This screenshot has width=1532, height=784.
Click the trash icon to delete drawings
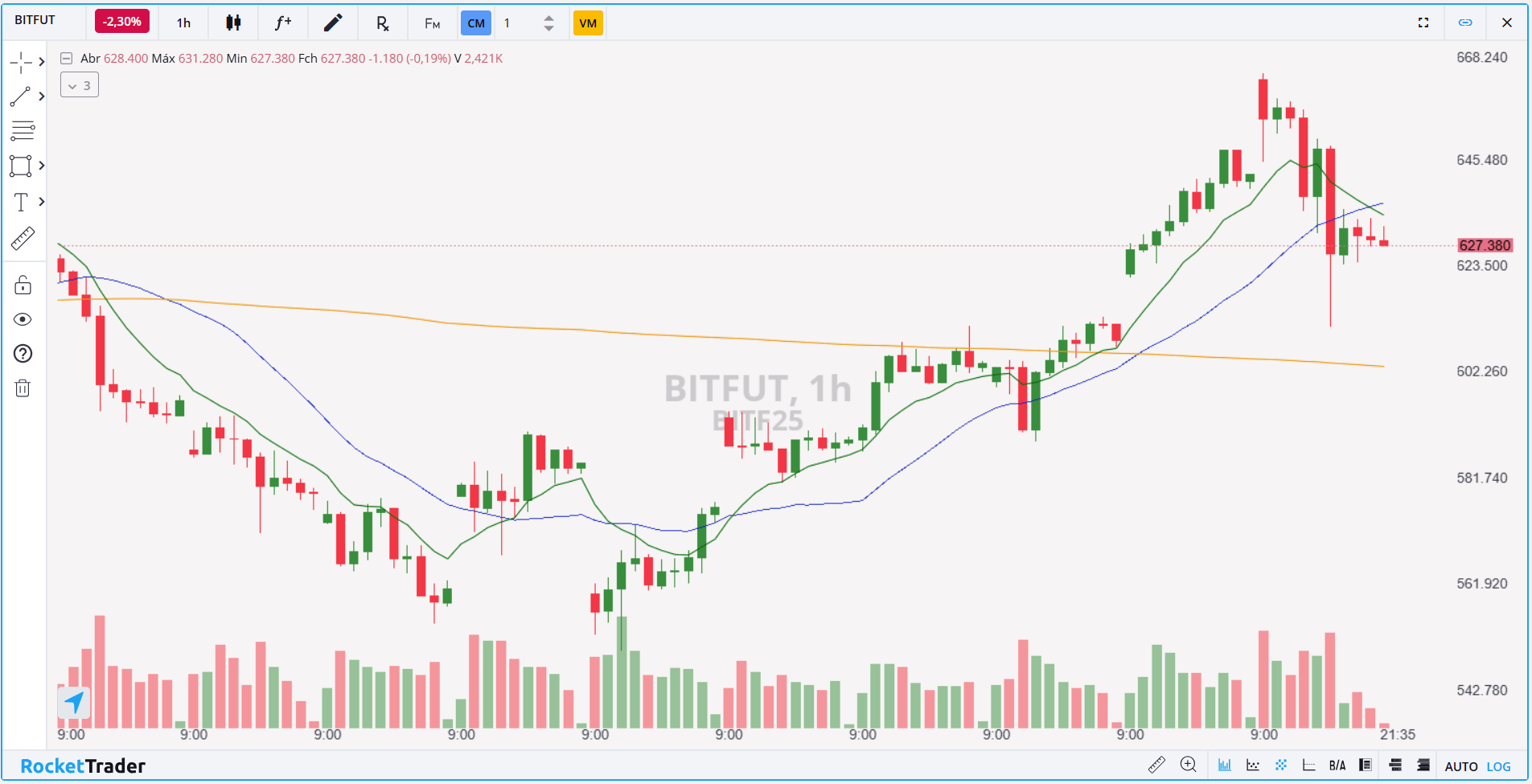point(23,388)
